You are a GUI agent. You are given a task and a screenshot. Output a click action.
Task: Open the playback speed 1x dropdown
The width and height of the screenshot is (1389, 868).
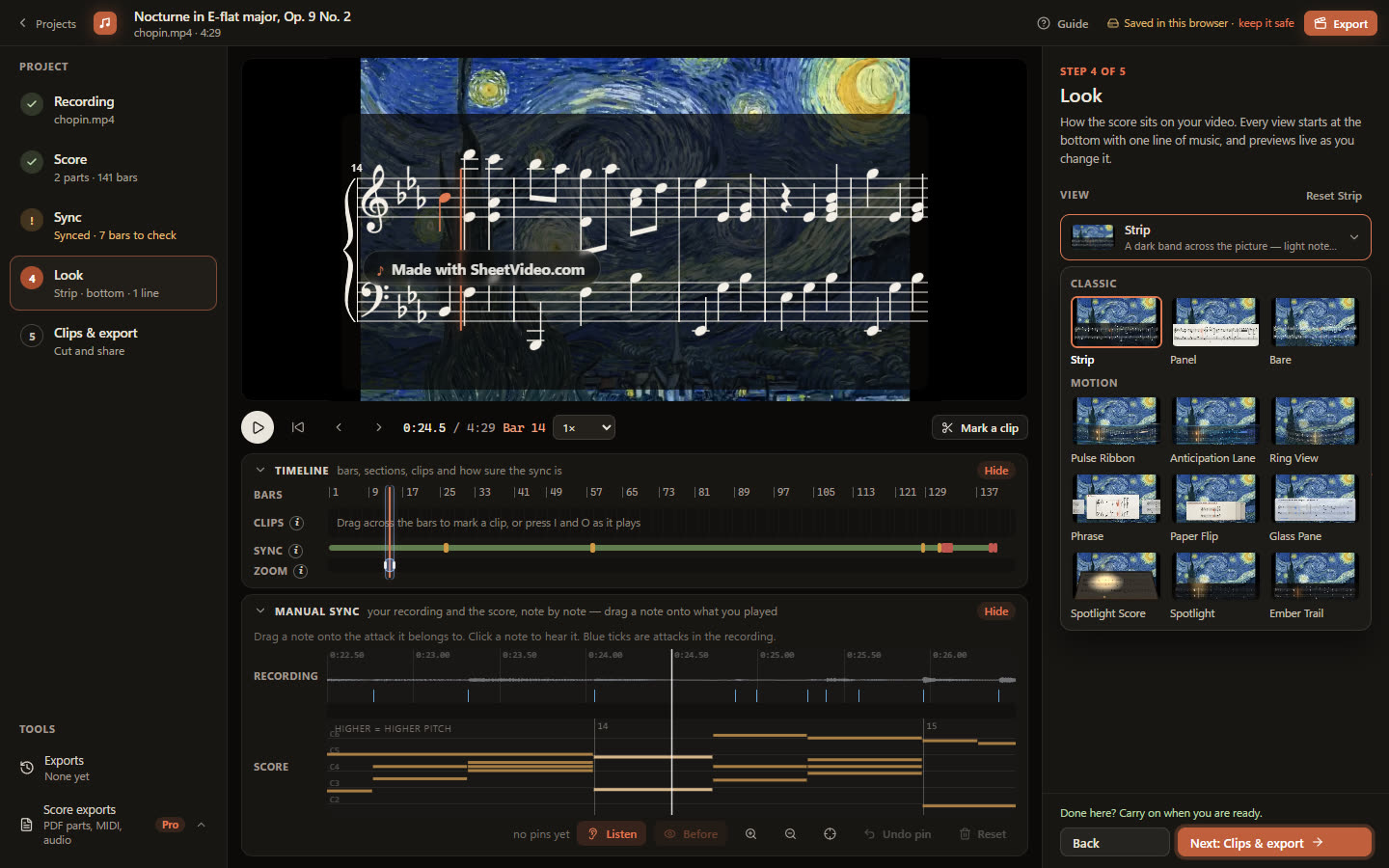(584, 427)
